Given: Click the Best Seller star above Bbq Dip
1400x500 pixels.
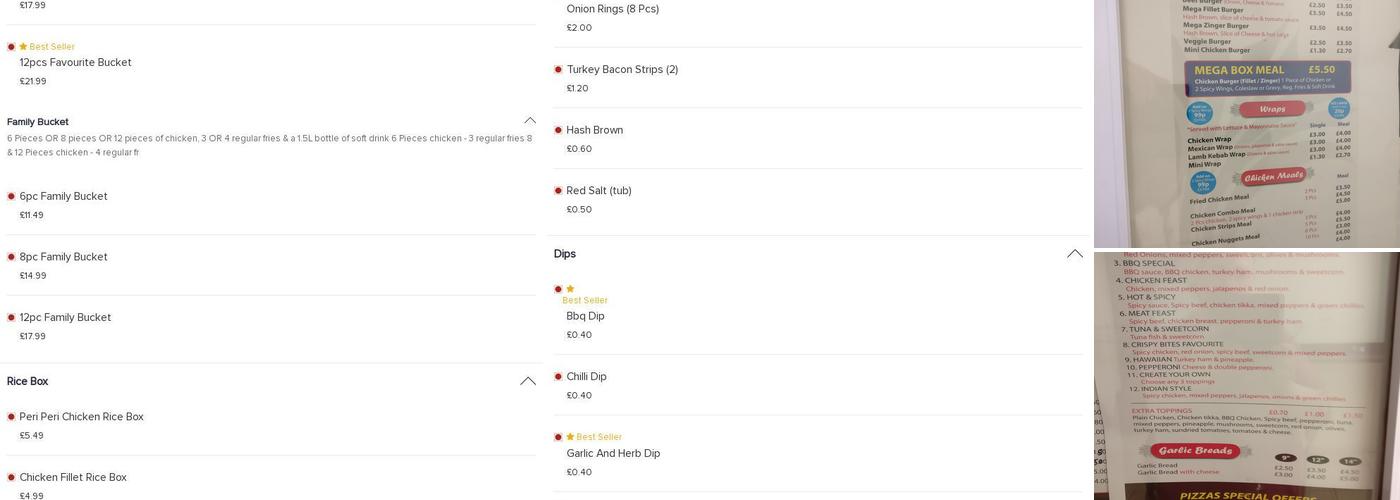Looking at the screenshot, I should (x=570, y=289).
